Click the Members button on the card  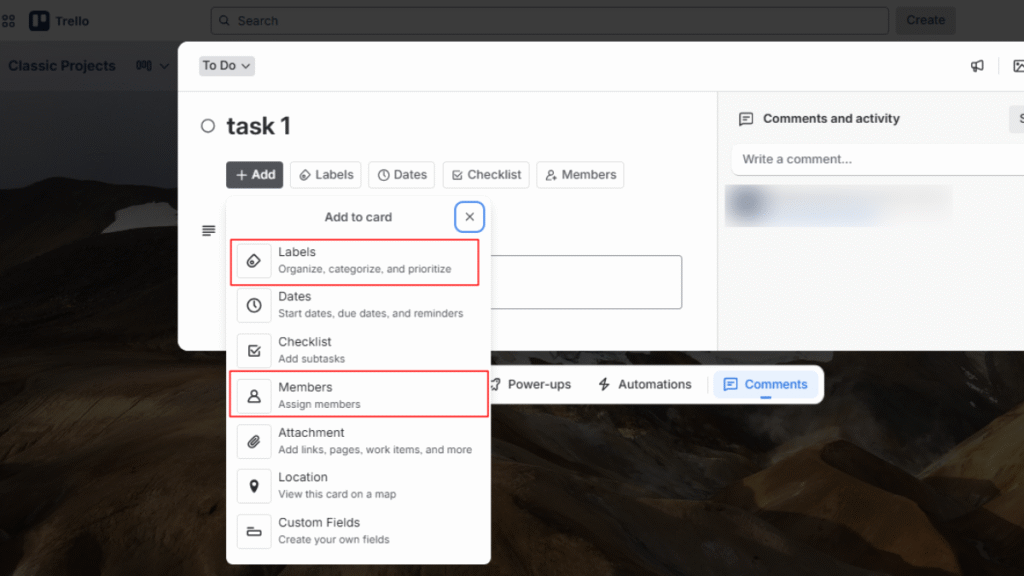[x=580, y=174]
